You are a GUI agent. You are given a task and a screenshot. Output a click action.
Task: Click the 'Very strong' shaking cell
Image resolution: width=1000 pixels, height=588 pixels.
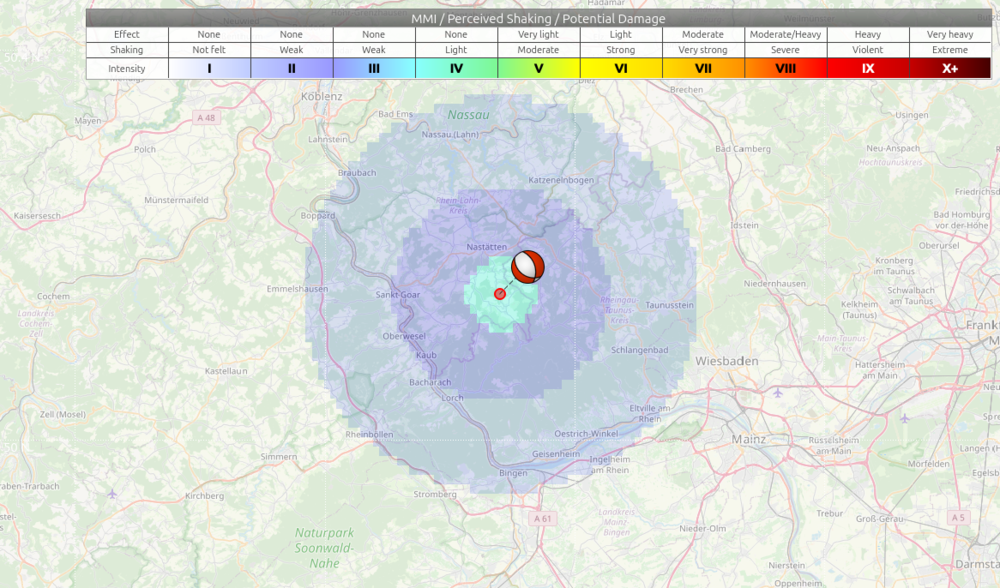[703, 50]
